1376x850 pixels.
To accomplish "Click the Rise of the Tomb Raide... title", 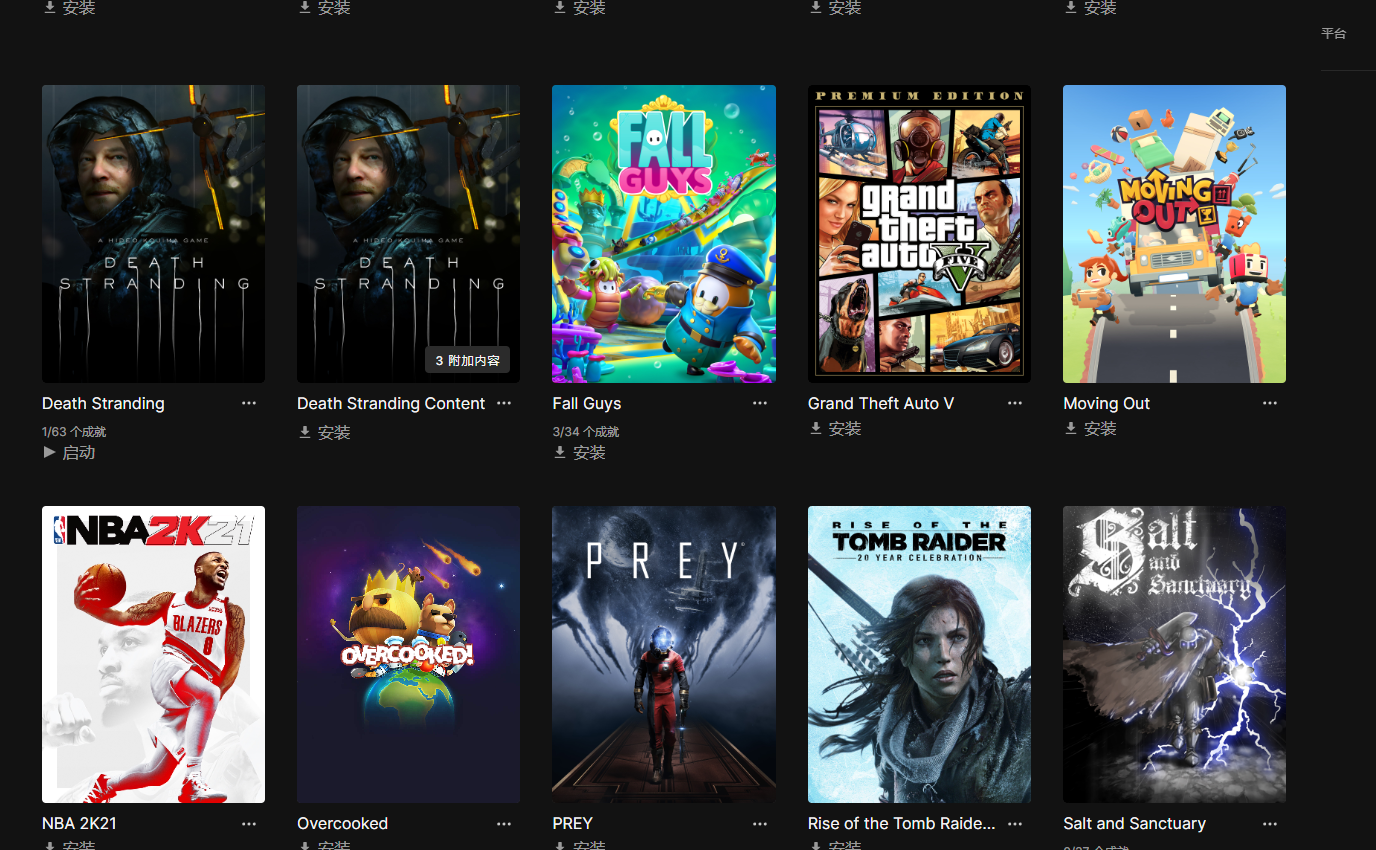I will [x=902, y=824].
